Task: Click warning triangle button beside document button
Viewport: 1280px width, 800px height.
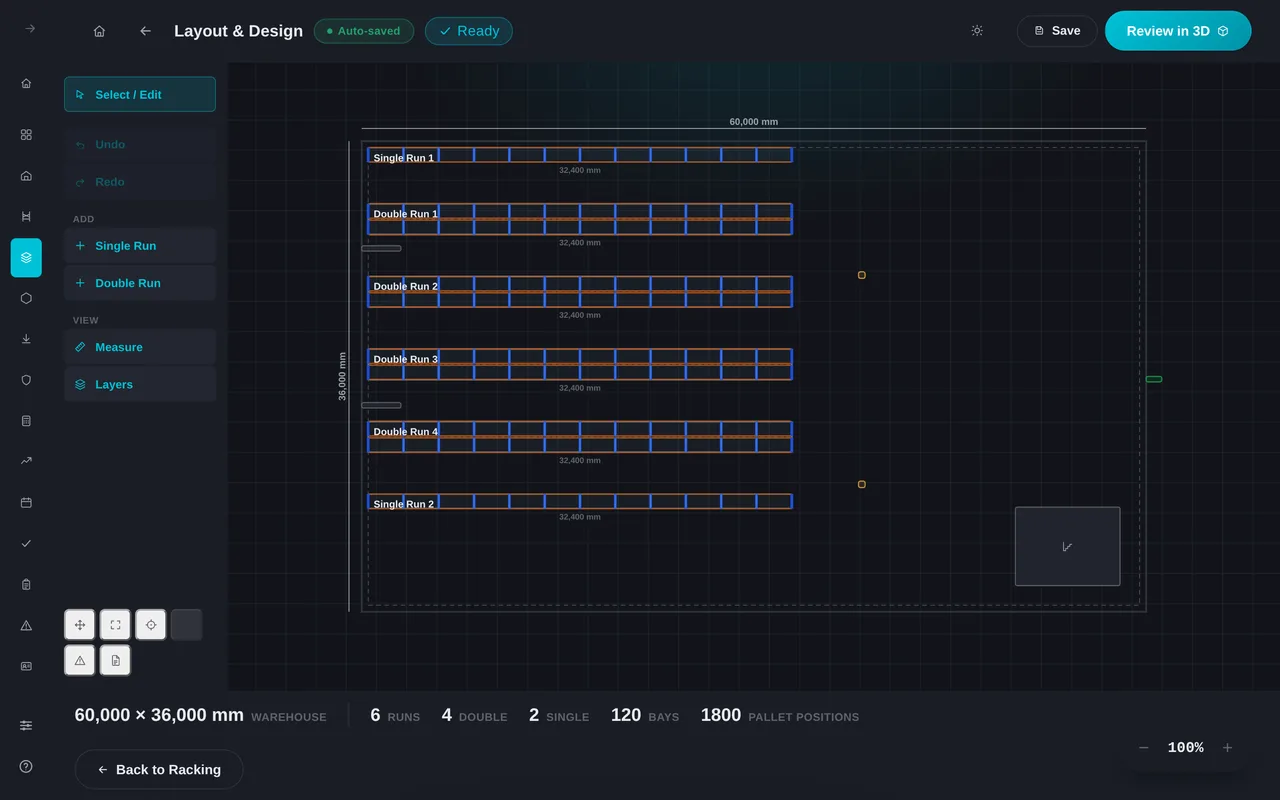Action: (80, 660)
